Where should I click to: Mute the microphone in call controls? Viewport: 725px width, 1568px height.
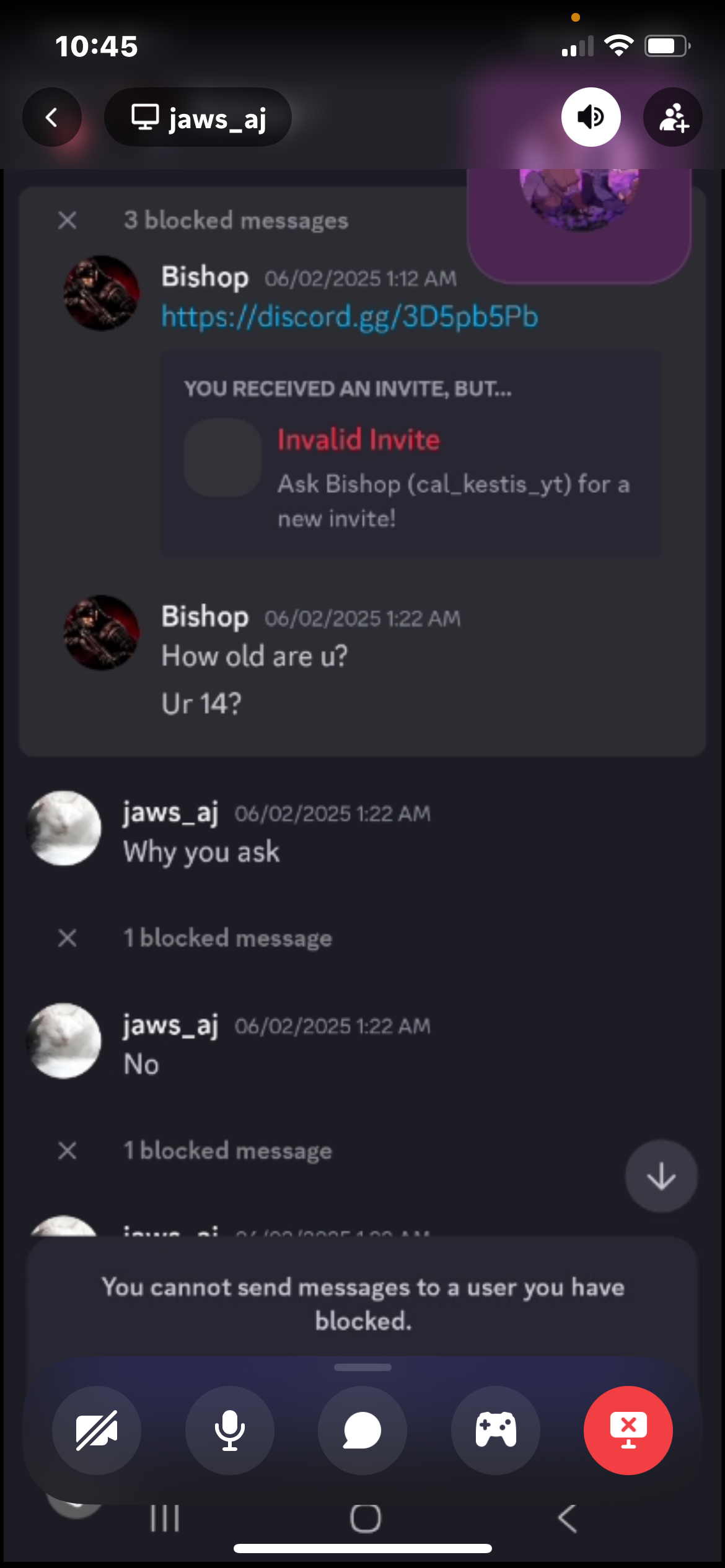point(229,1430)
